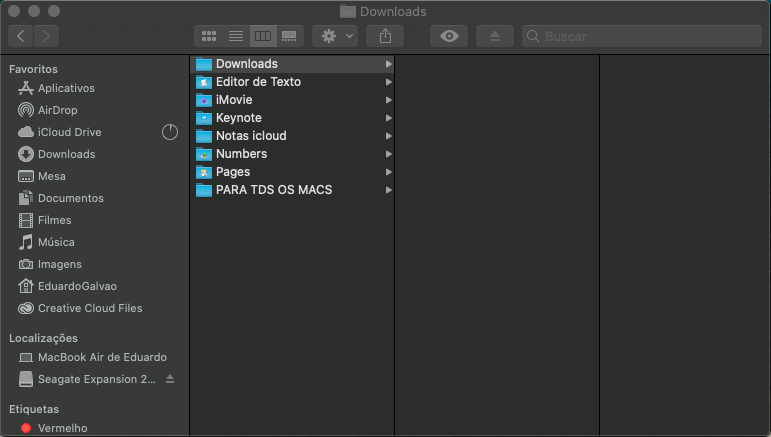Open Aplicativos in the sidebar
The height and width of the screenshot is (437, 771).
66,88
